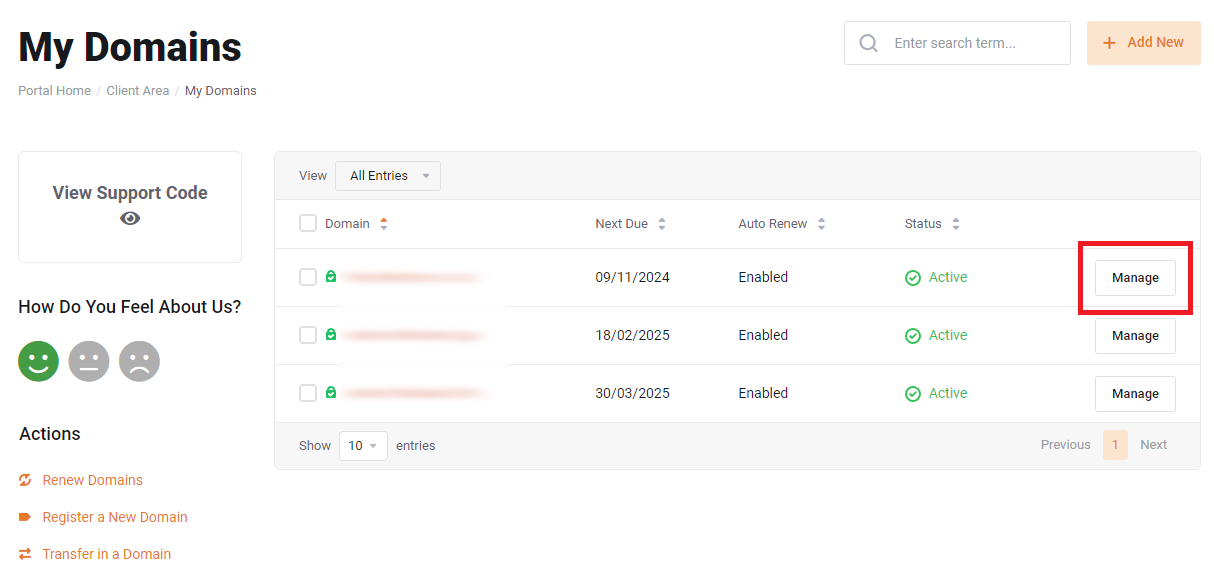The width and height of the screenshot is (1214, 572).
Task: Click green lock icon for 18/02/2025 domain
Action: [x=331, y=335]
